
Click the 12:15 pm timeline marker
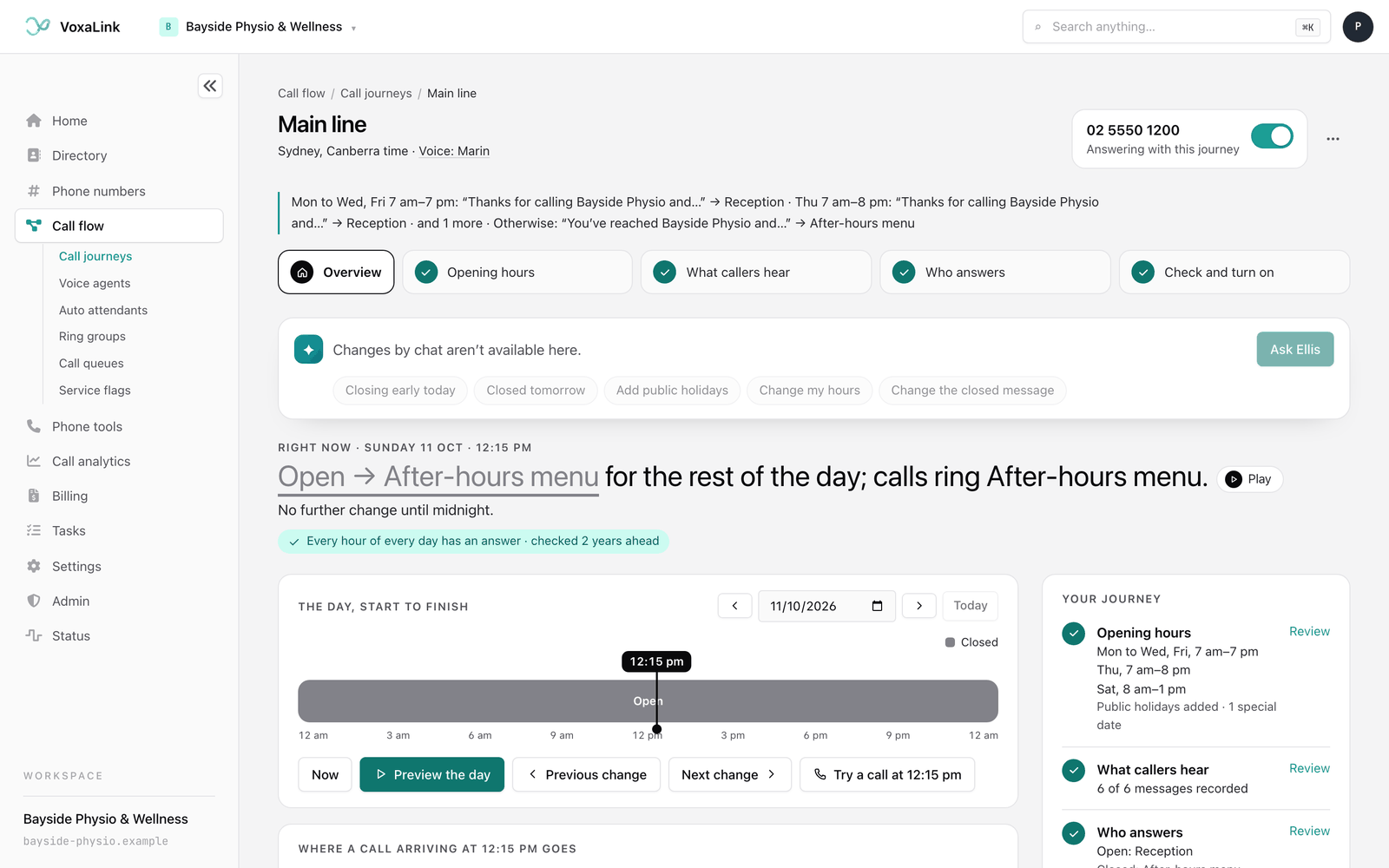click(x=657, y=661)
